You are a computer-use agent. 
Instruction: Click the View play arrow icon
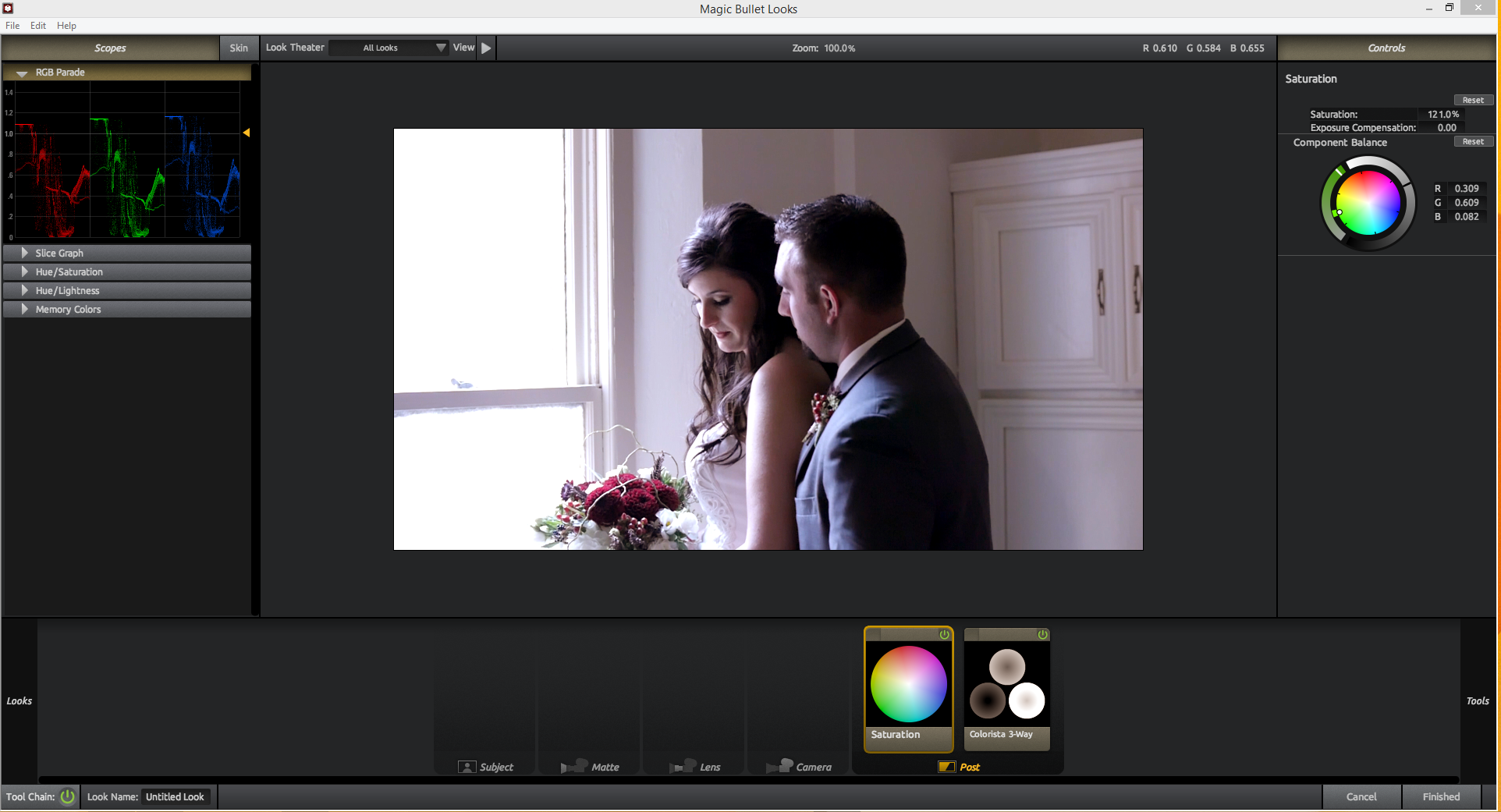point(486,48)
